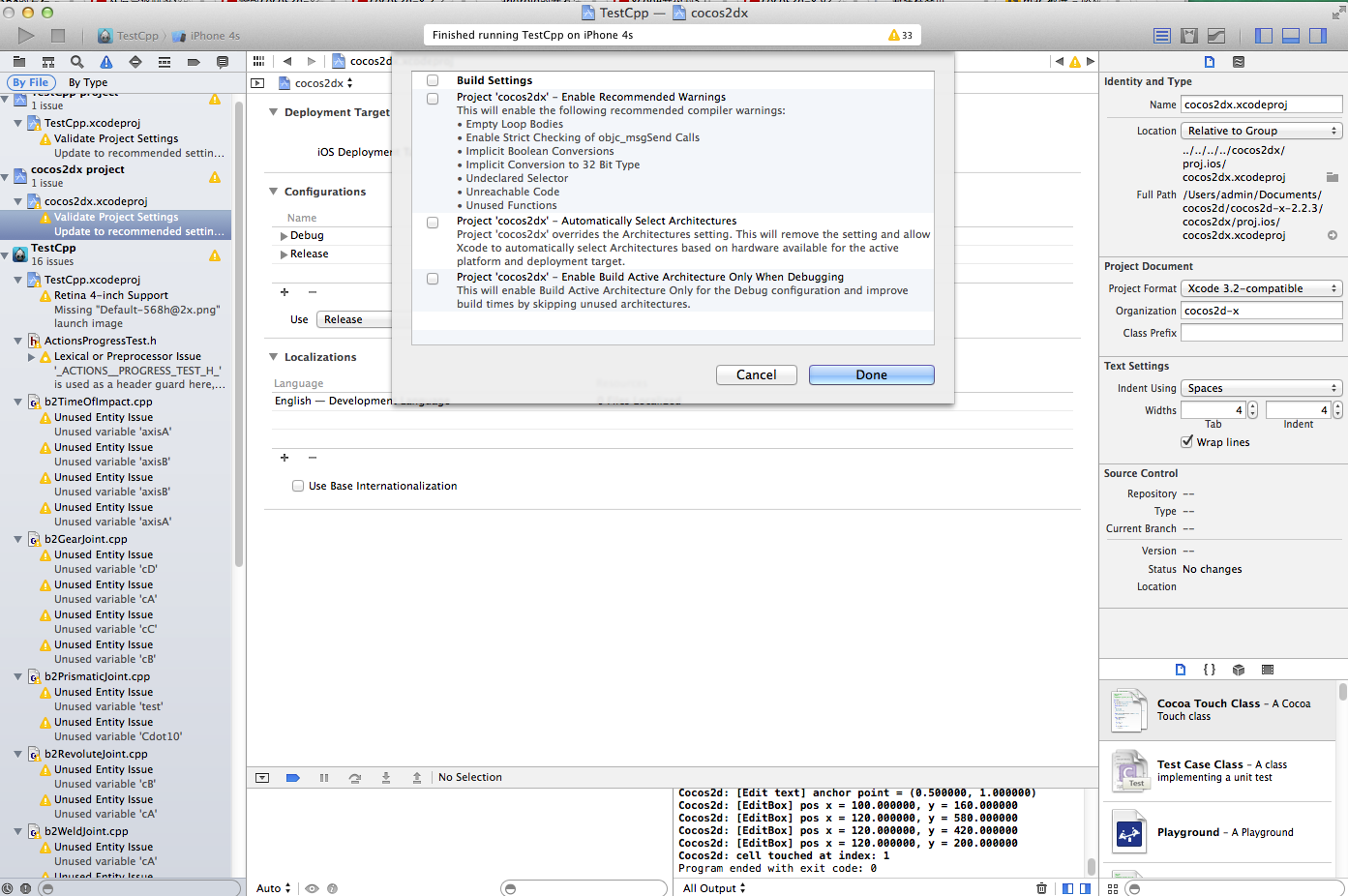This screenshot has width=1348, height=896.
Task: Show Object library cube icon
Action: [1239, 670]
